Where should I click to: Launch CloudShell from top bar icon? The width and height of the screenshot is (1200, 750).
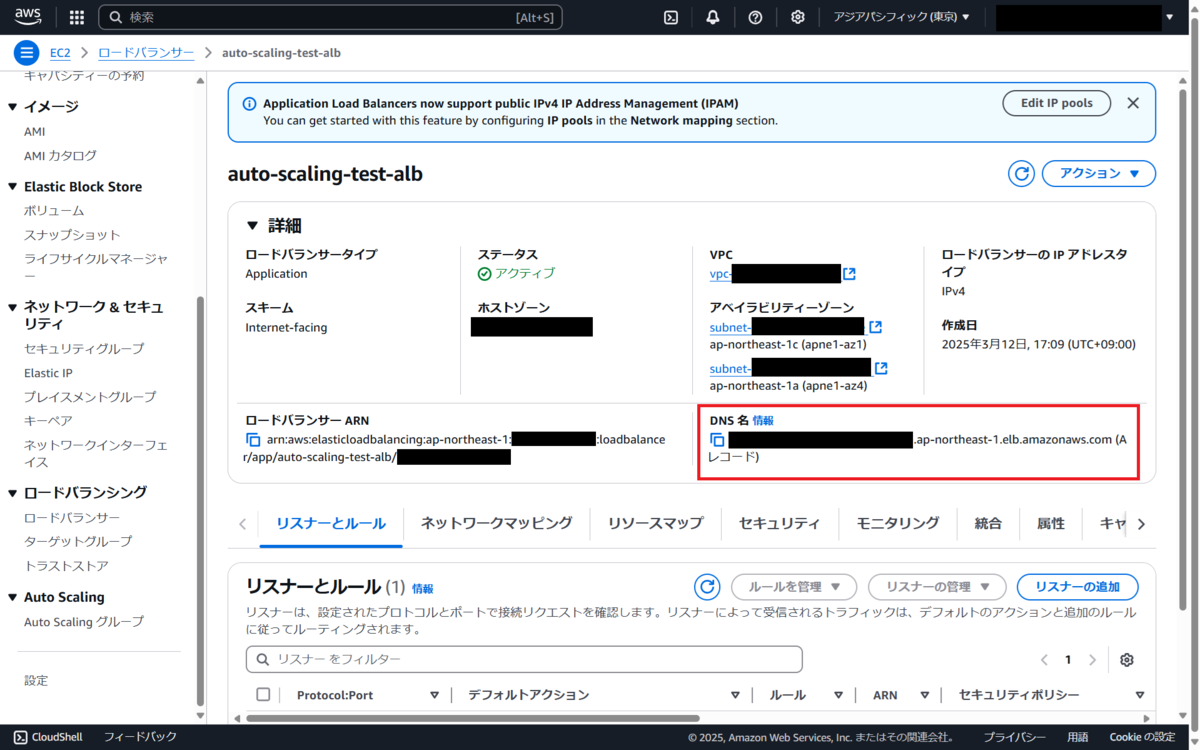point(672,17)
